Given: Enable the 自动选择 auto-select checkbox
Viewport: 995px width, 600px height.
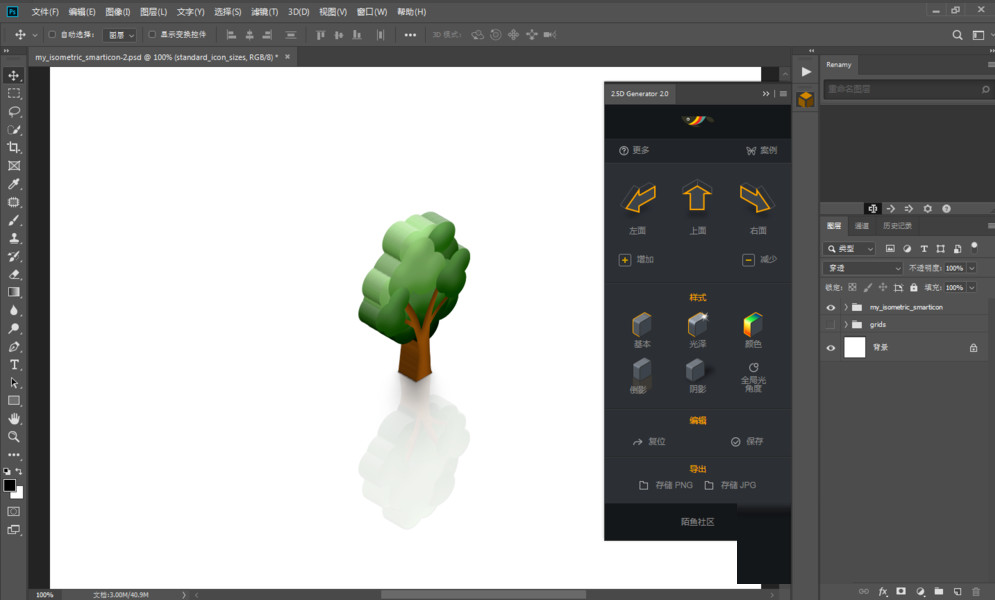Looking at the screenshot, I should (x=52, y=34).
